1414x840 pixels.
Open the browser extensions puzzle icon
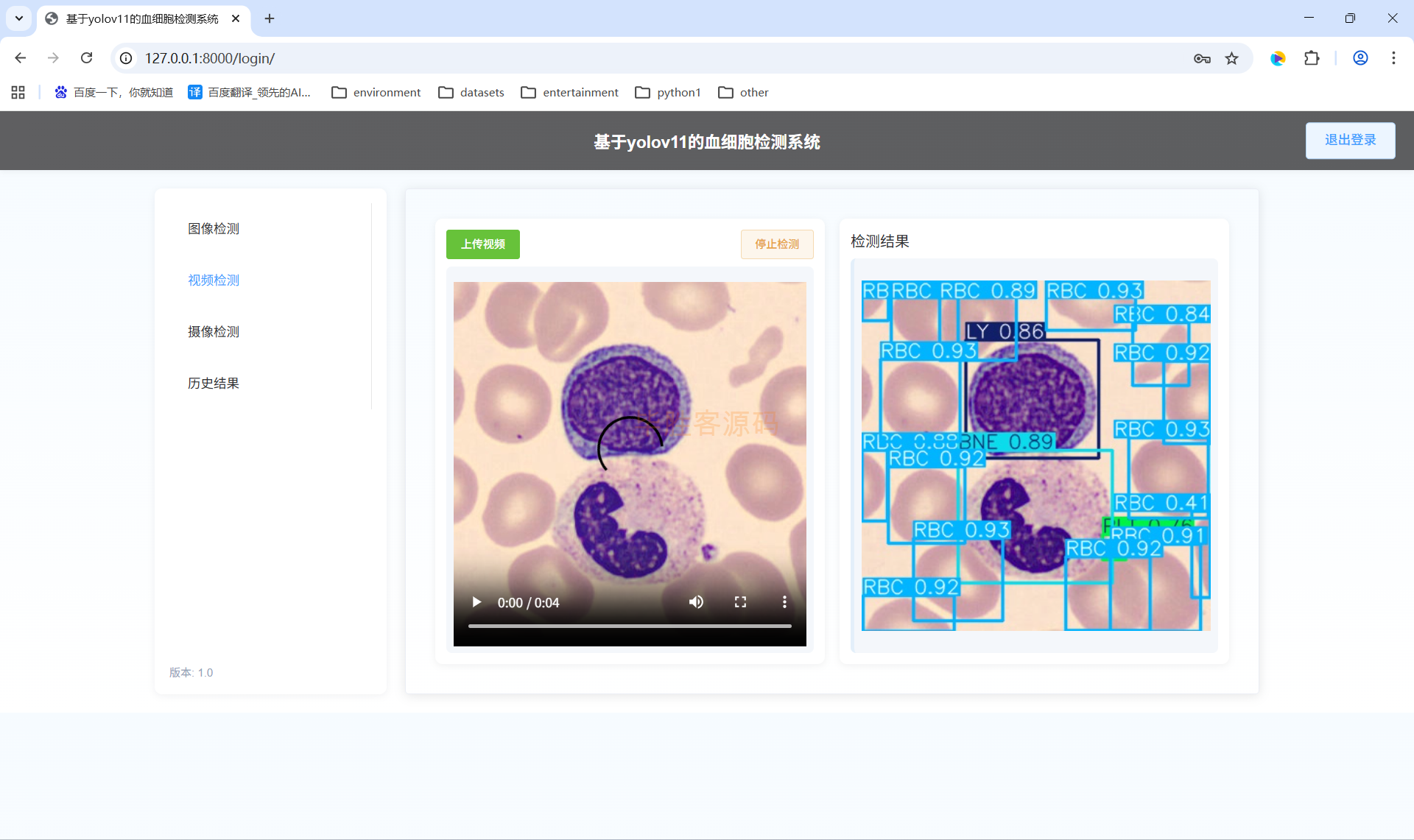(x=1312, y=58)
